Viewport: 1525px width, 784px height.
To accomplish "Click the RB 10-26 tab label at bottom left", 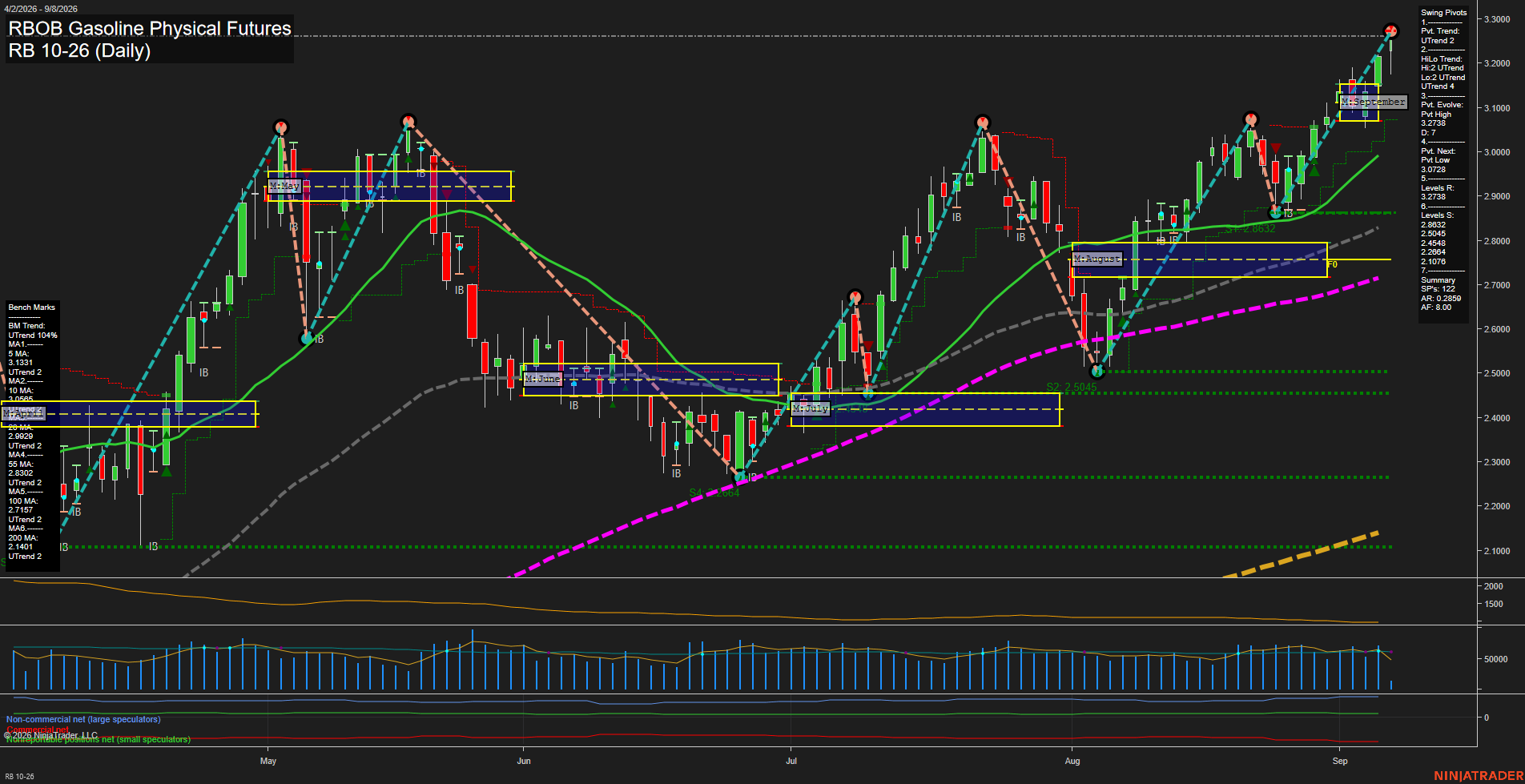I will point(19,777).
